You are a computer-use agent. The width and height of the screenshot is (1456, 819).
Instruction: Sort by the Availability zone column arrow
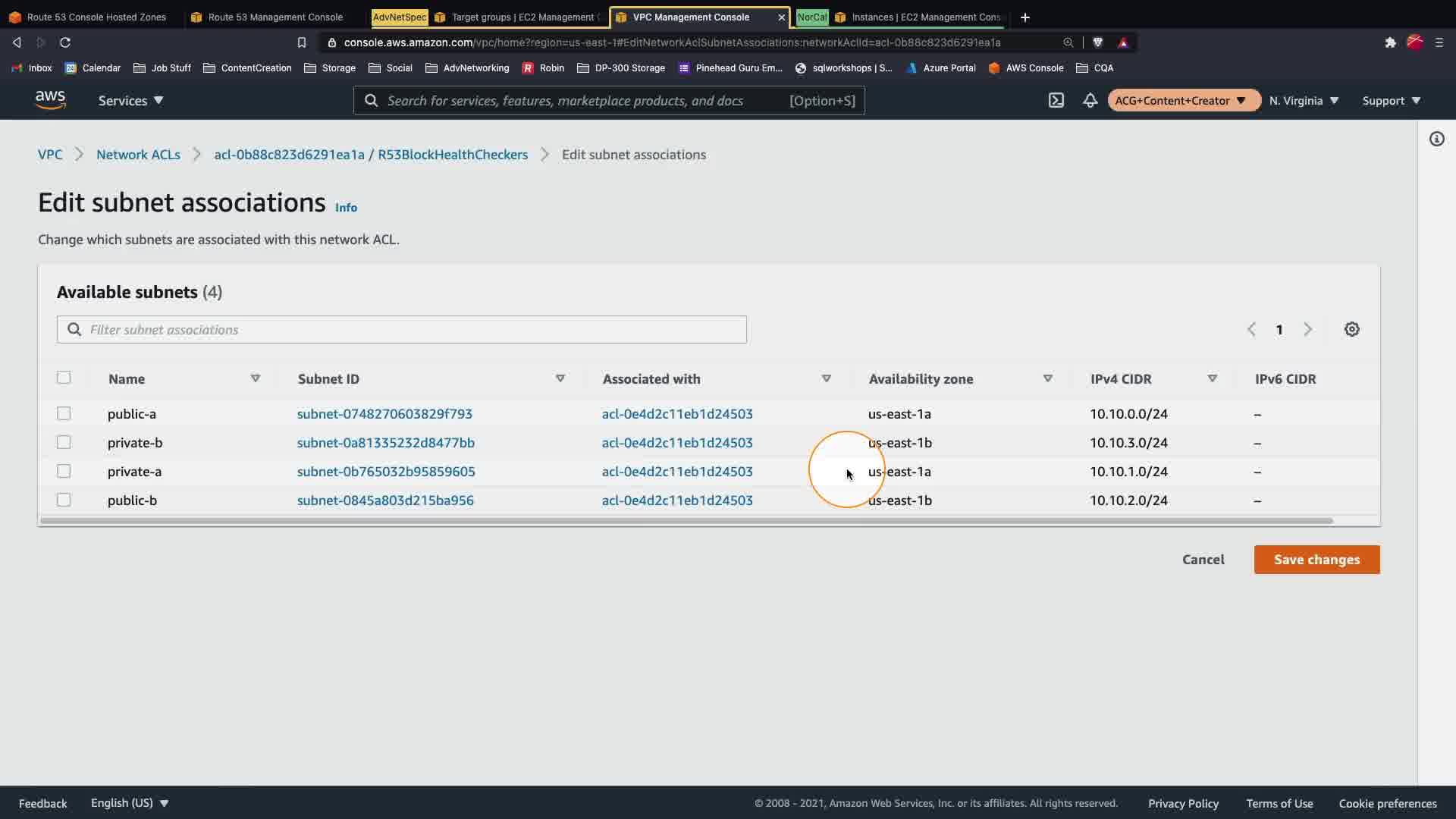click(1047, 378)
